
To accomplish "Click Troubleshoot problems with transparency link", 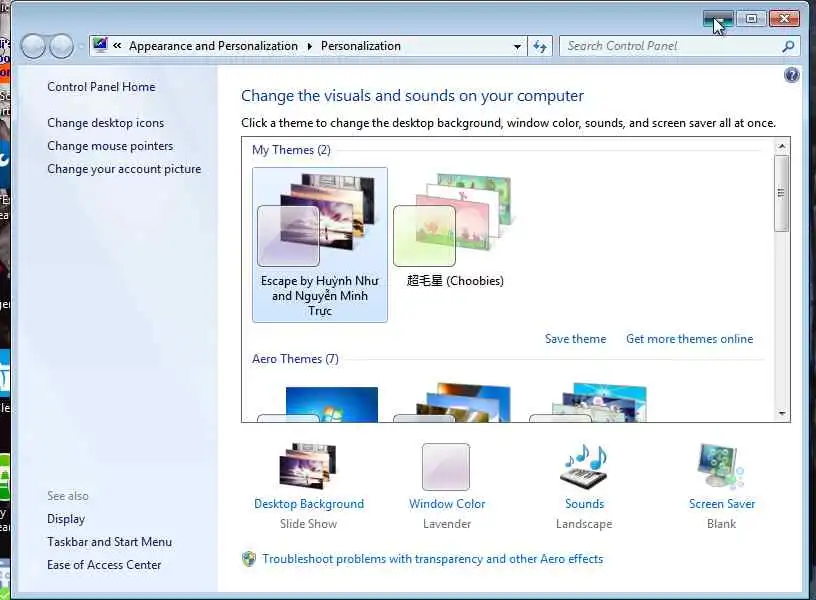I will click(x=432, y=559).
